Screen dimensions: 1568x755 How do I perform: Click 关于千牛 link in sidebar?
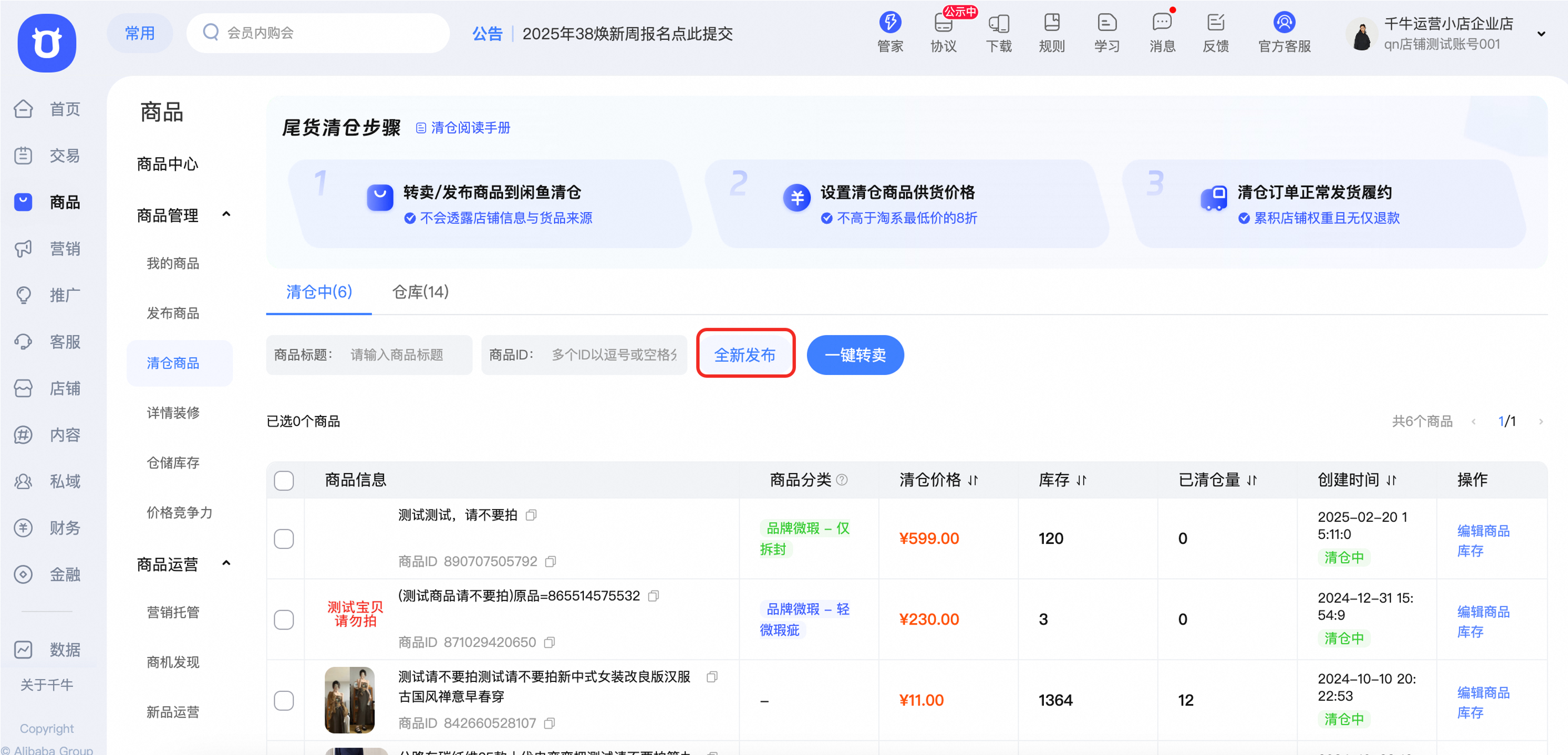click(47, 685)
